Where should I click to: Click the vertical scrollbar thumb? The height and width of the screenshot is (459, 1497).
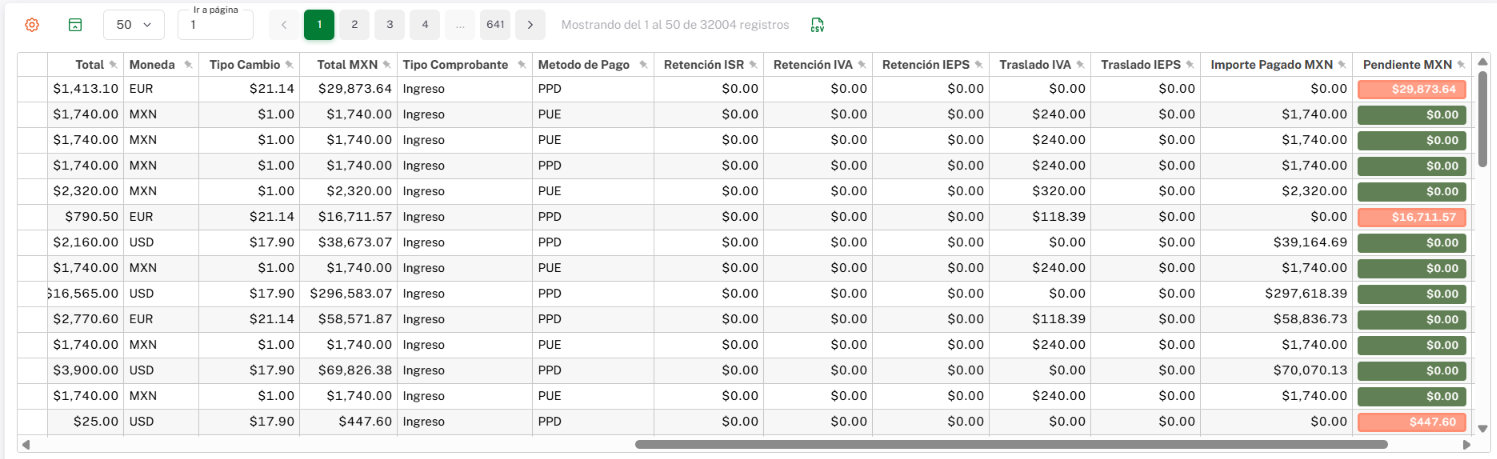[x=1483, y=118]
